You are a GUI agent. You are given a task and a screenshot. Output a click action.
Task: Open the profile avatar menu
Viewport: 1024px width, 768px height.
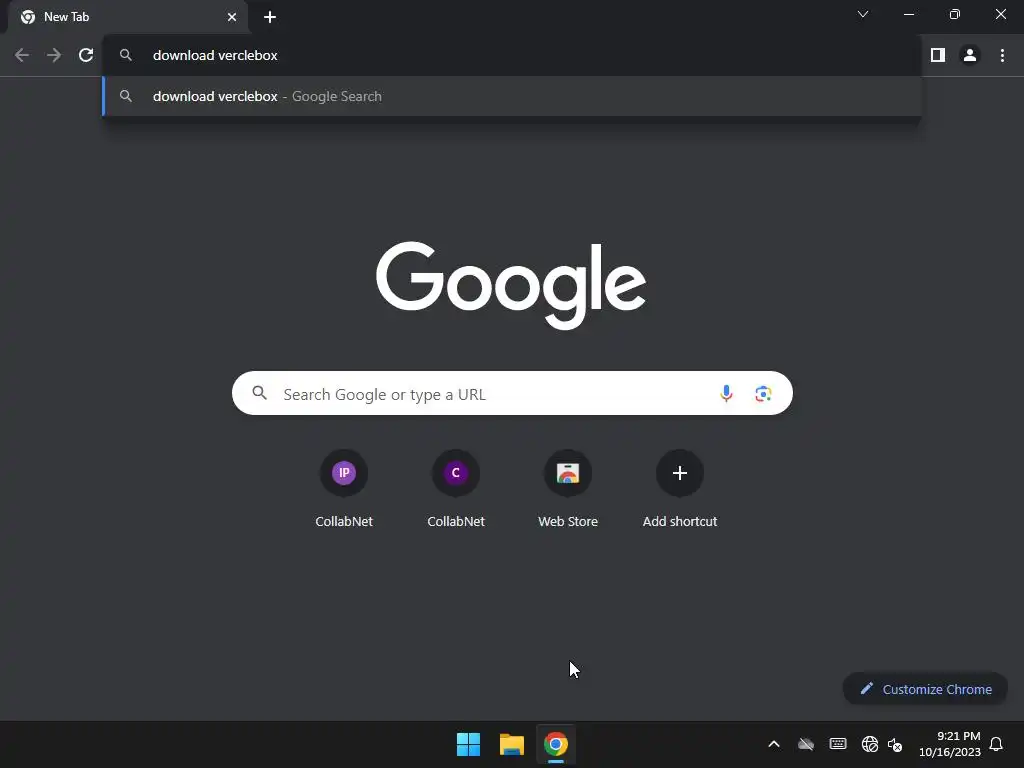[x=970, y=56]
